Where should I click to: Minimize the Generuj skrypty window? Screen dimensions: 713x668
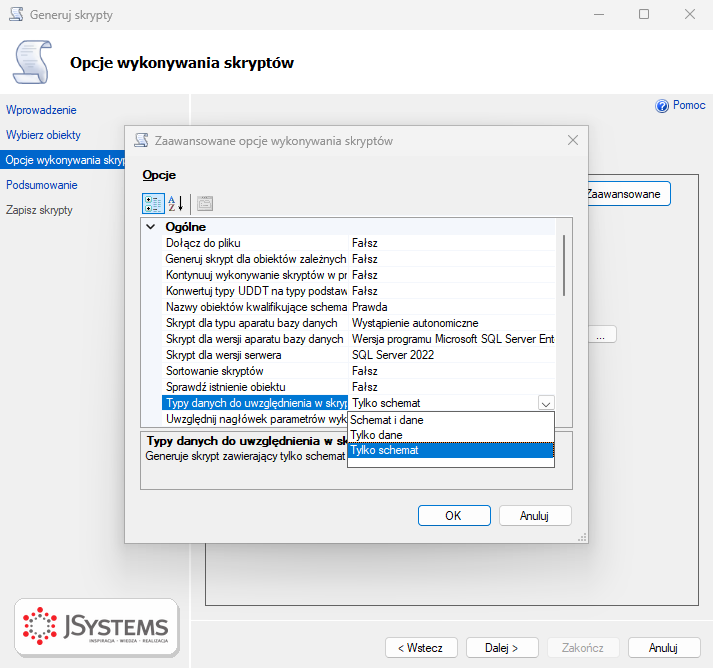click(599, 14)
